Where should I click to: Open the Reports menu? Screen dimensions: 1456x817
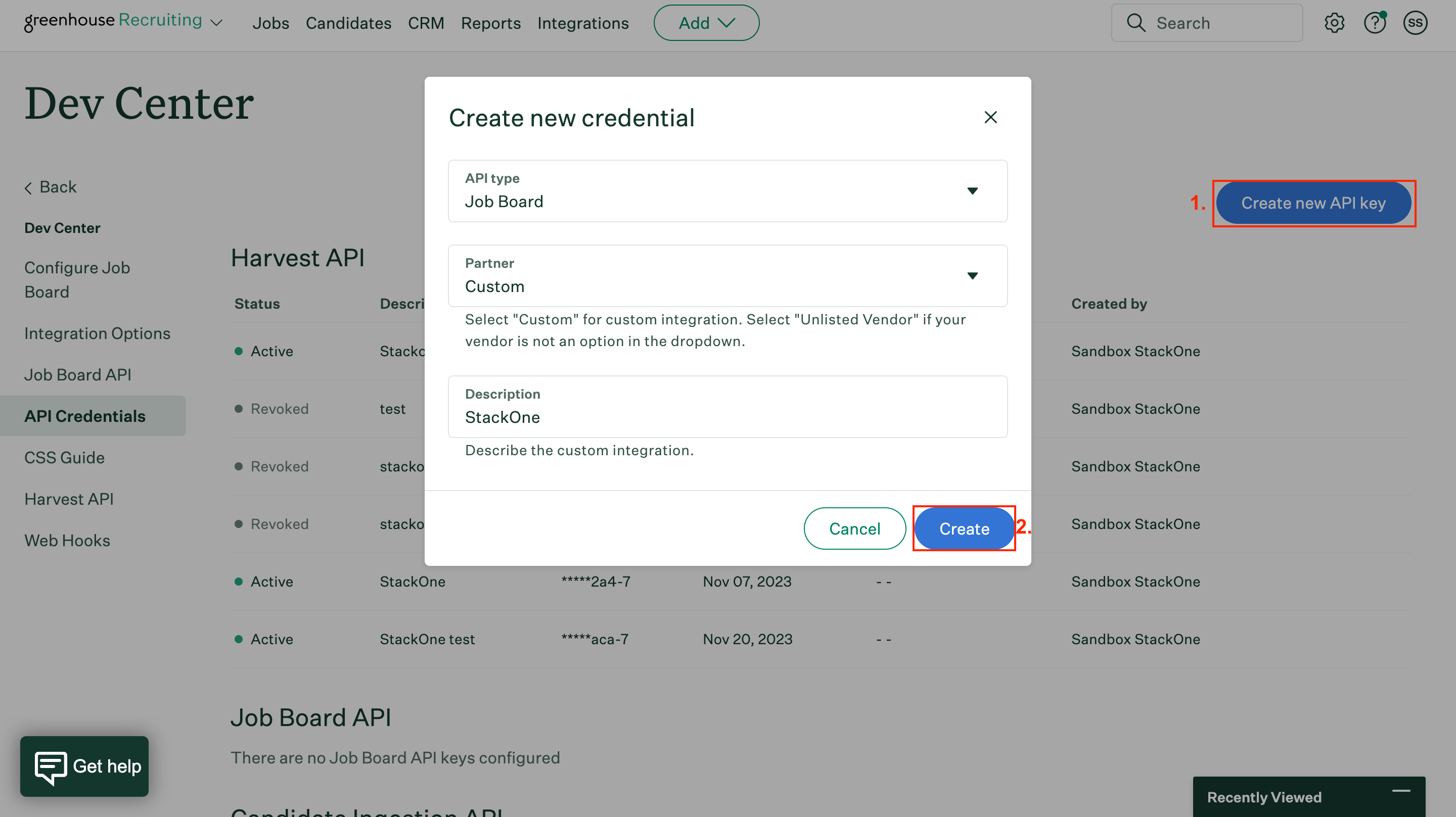490,23
